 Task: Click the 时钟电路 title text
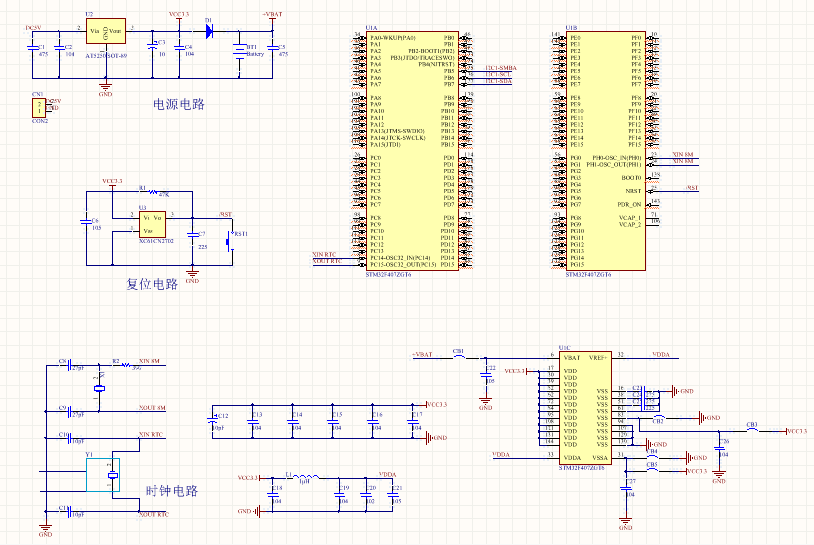click(171, 491)
